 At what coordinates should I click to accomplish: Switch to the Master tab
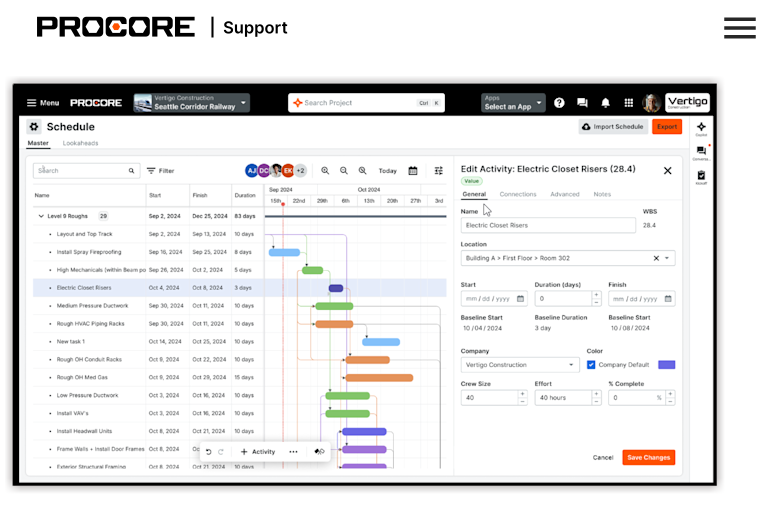38,143
